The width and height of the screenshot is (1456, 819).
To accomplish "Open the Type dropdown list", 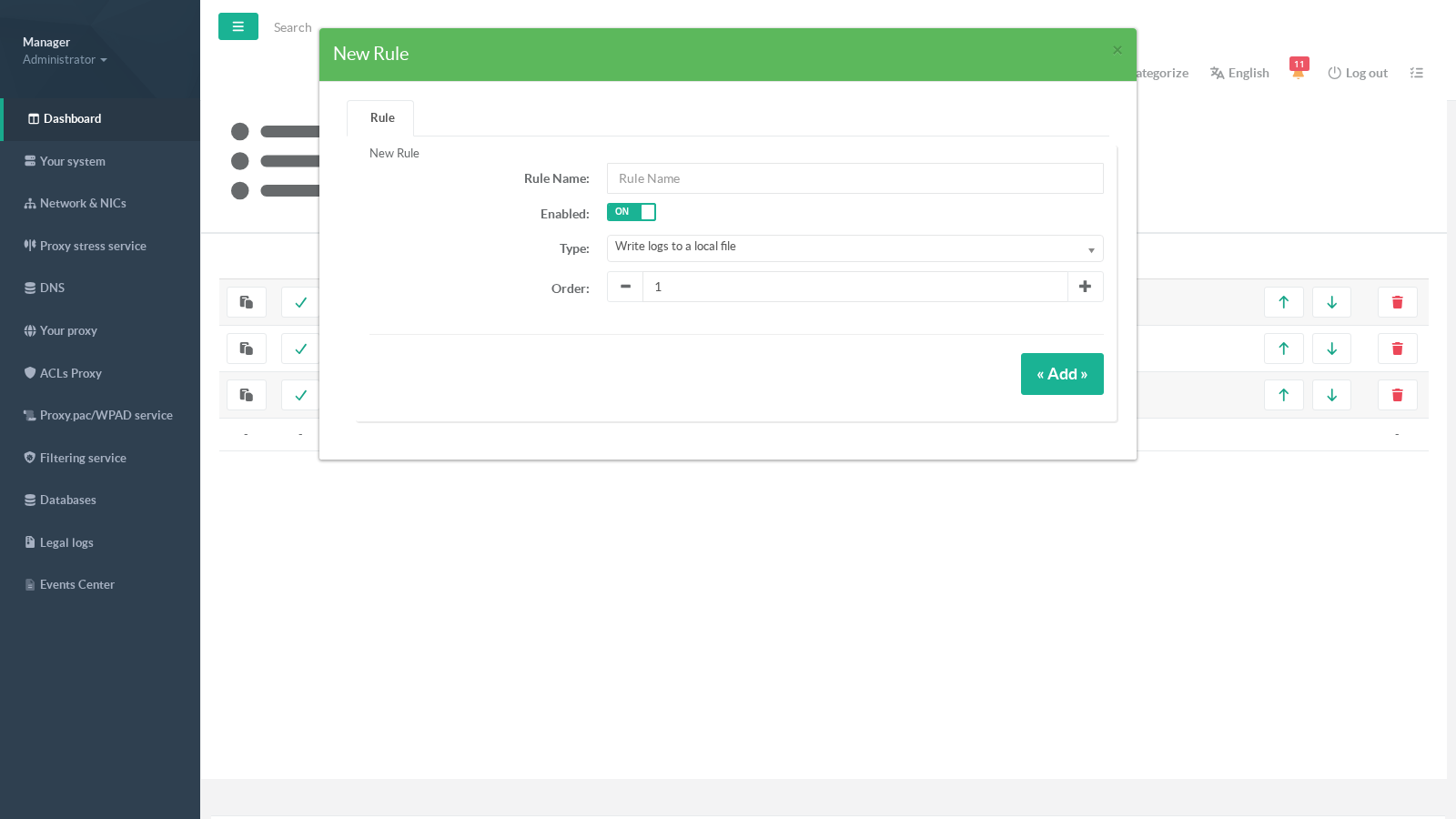I will tap(854, 248).
